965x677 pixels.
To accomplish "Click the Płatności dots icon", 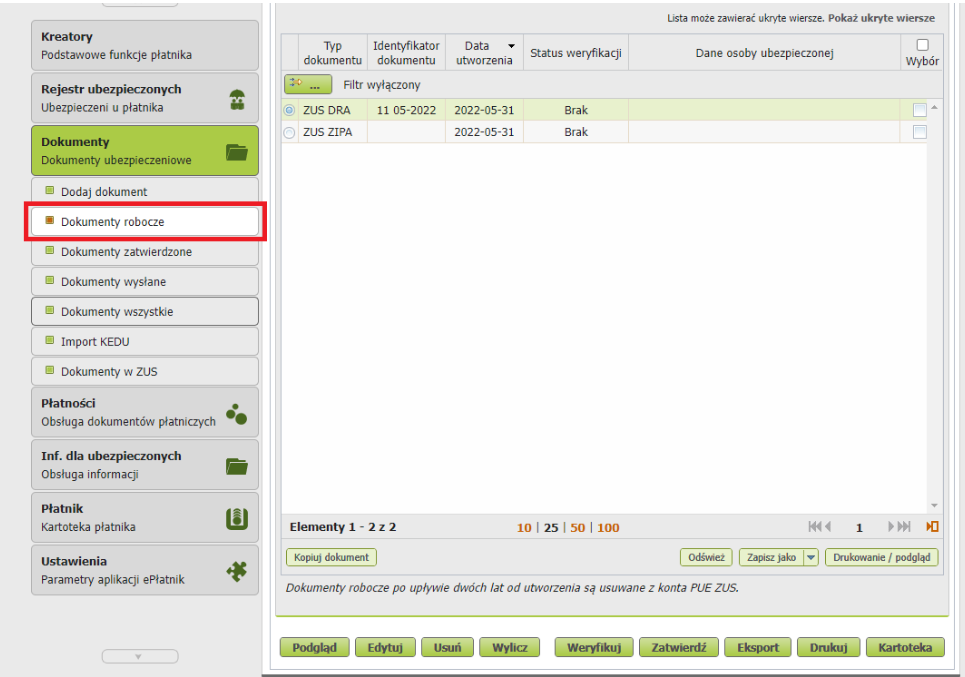I will (x=237, y=413).
